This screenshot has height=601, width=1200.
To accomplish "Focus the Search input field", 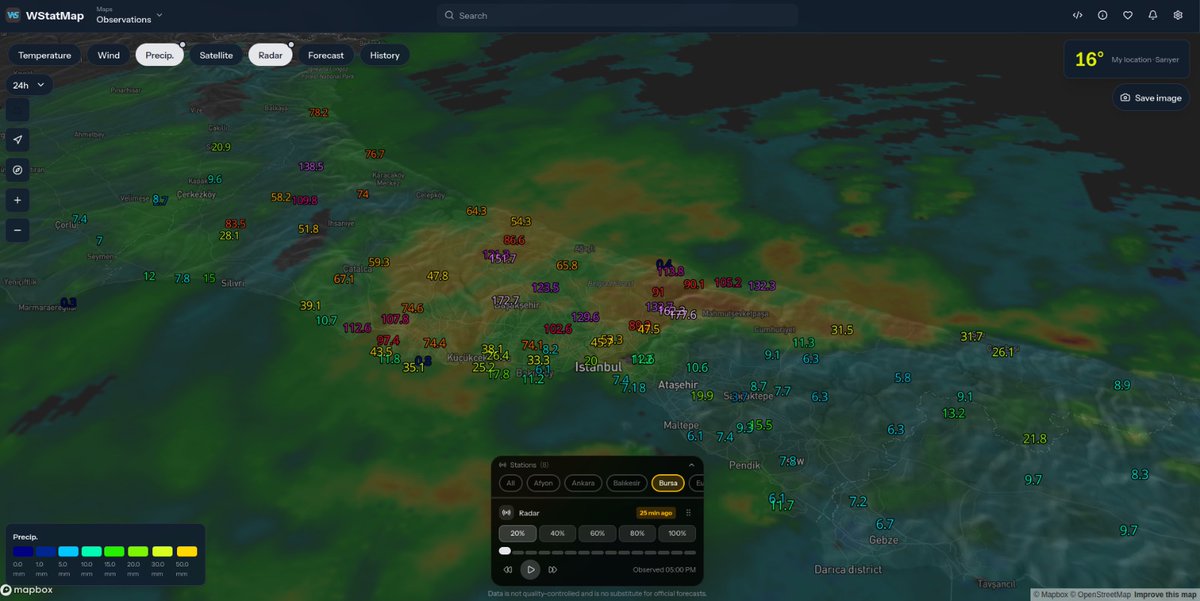I will [x=617, y=15].
